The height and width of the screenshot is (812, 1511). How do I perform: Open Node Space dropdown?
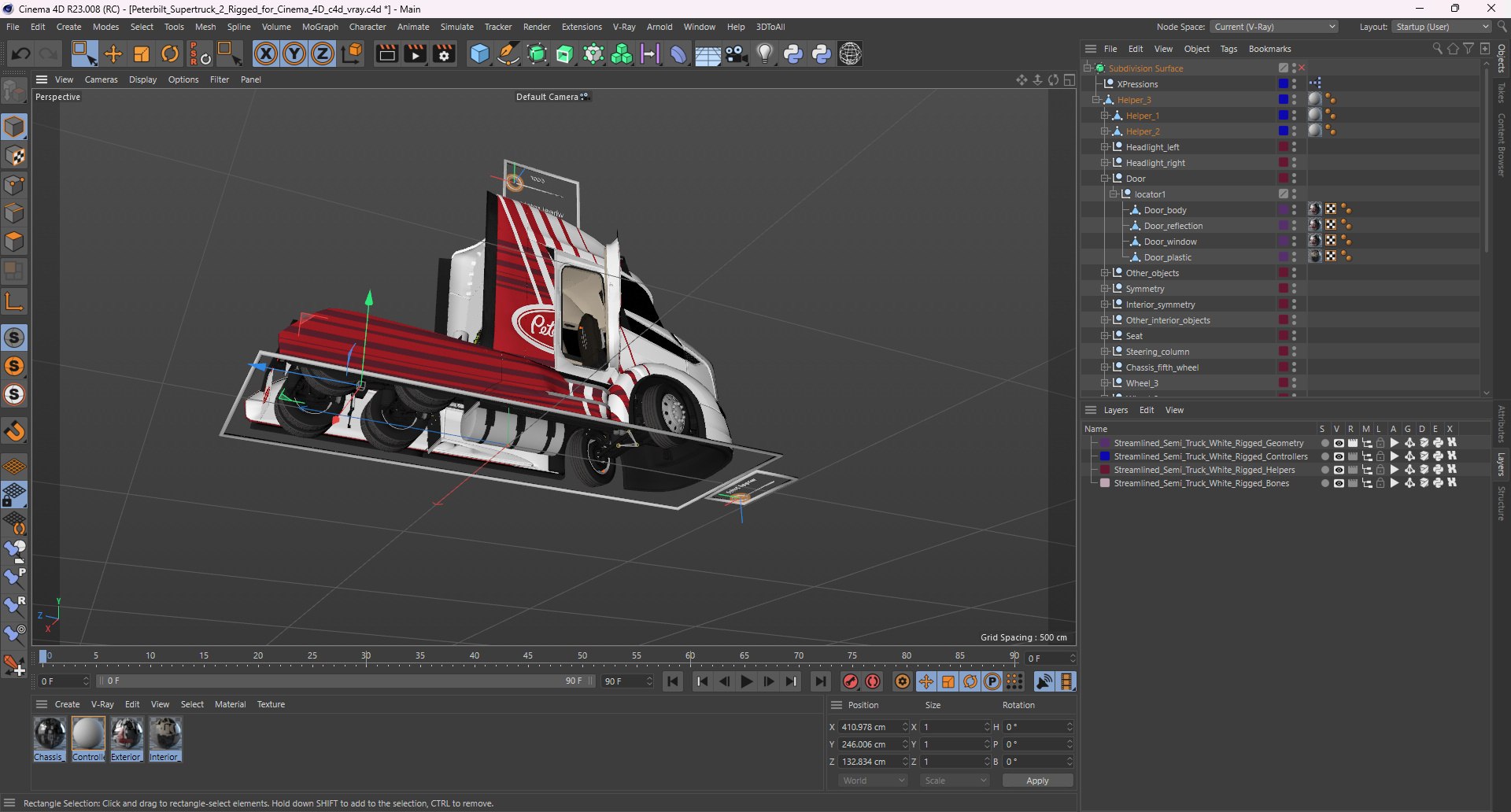pyautogui.click(x=1273, y=27)
